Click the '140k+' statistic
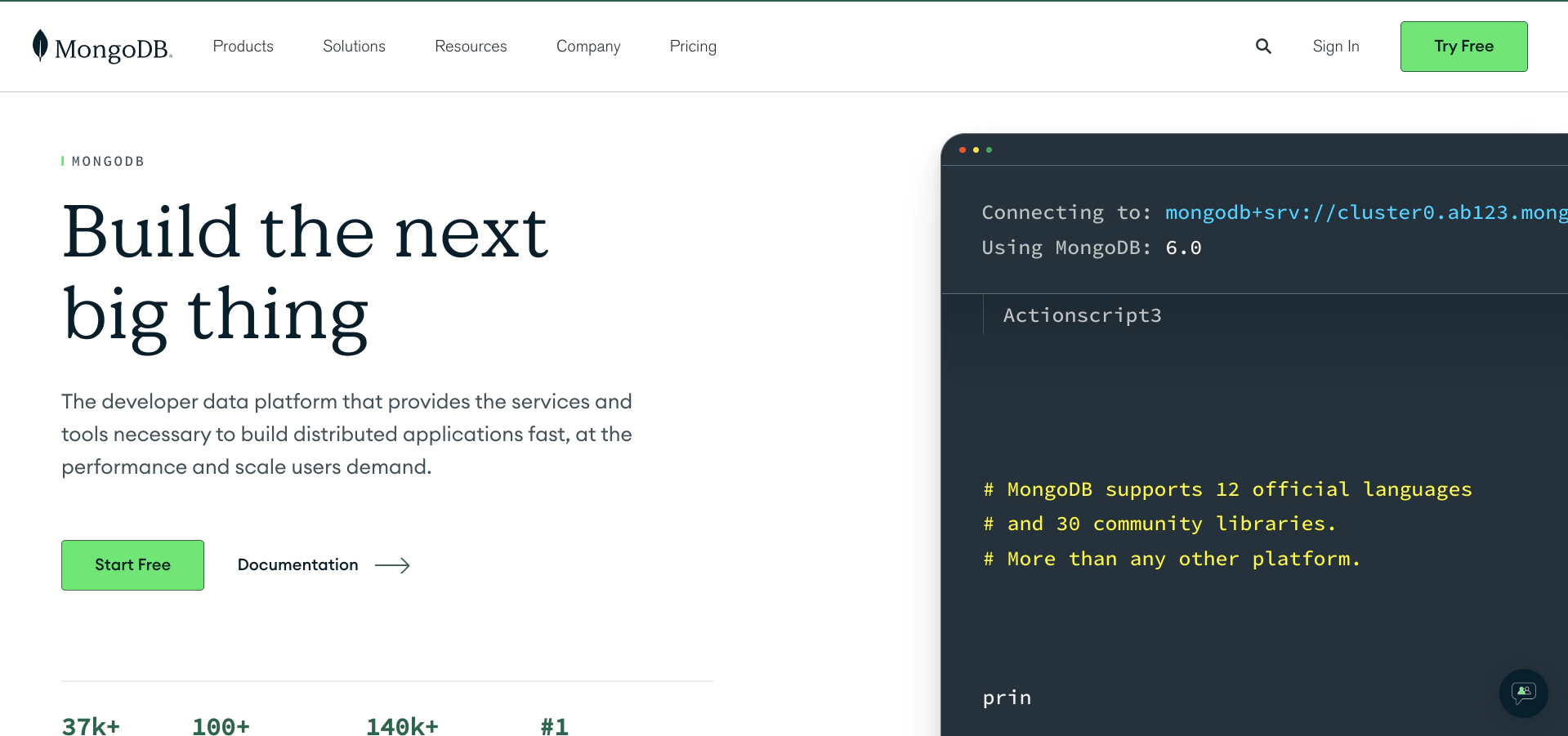Screen dimensions: 1568x736 click(402, 725)
